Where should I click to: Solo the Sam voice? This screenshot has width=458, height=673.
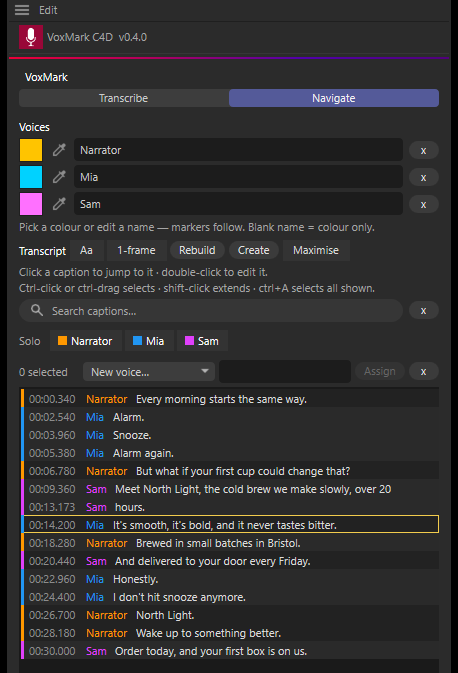[x=202, y=341]
